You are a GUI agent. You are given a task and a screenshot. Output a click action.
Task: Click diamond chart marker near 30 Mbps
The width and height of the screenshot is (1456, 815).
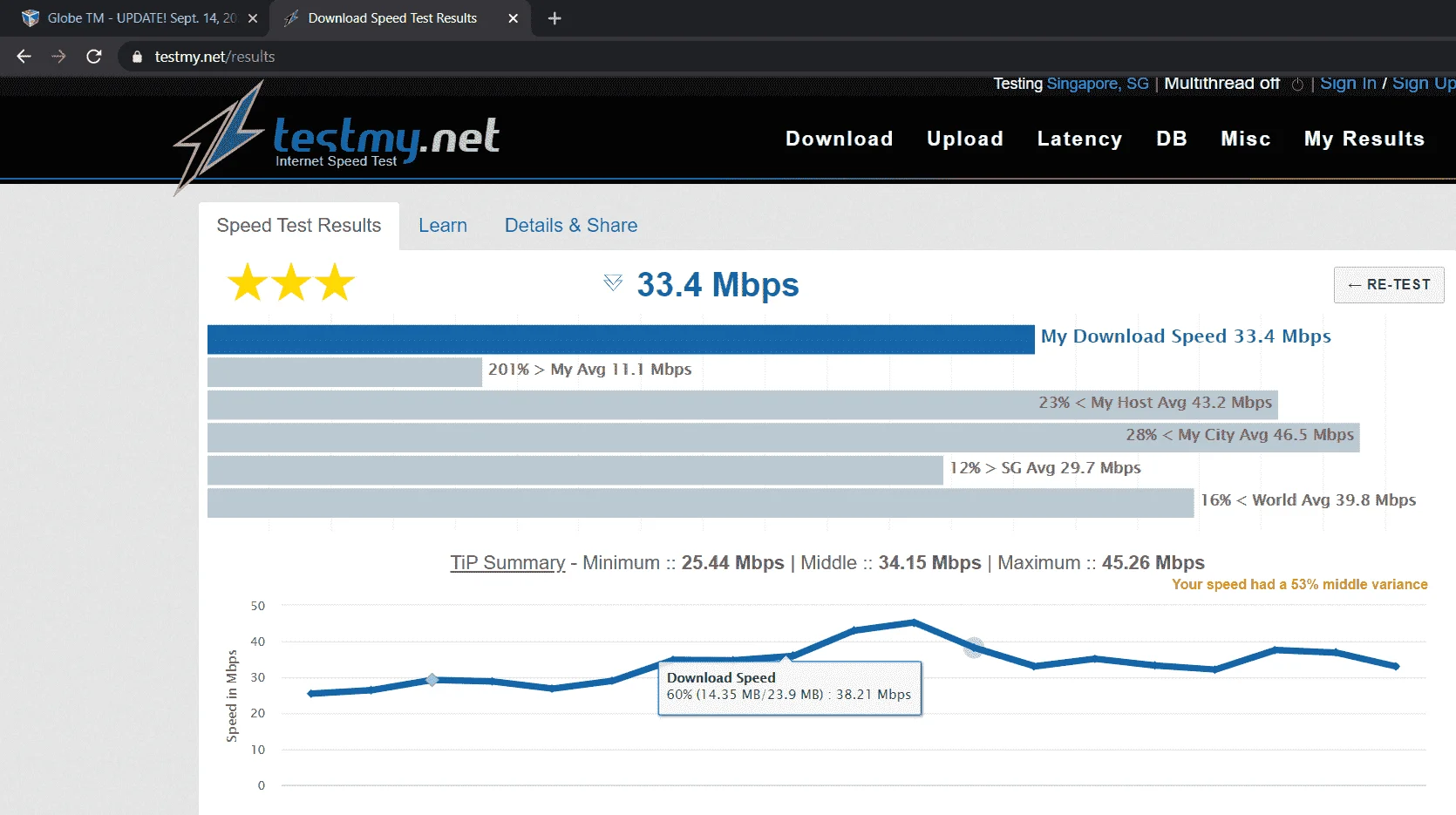pyautogui.click(x=432, y=680)
